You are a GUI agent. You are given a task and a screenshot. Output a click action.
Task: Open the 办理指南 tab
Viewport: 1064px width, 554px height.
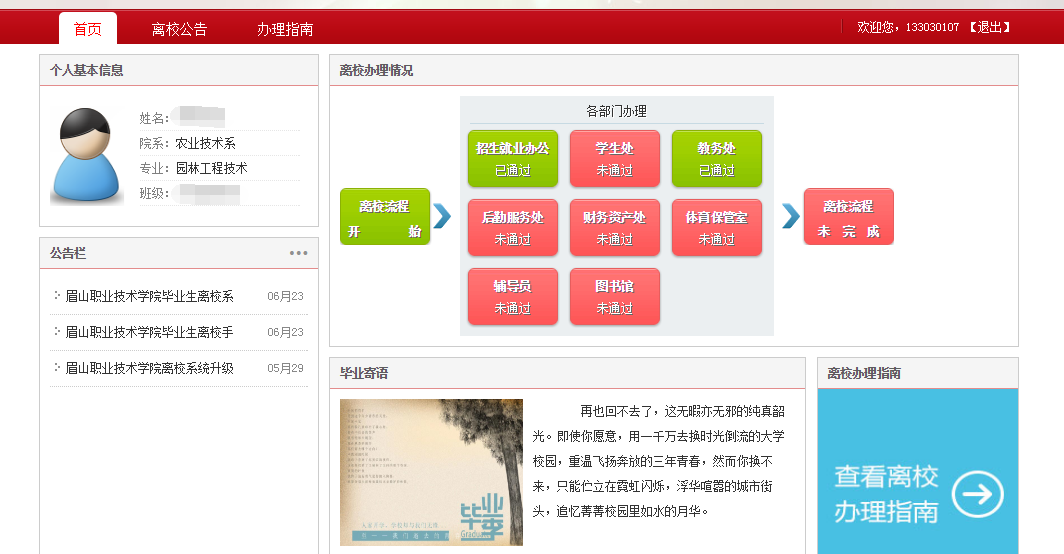(x=285, y=29)
